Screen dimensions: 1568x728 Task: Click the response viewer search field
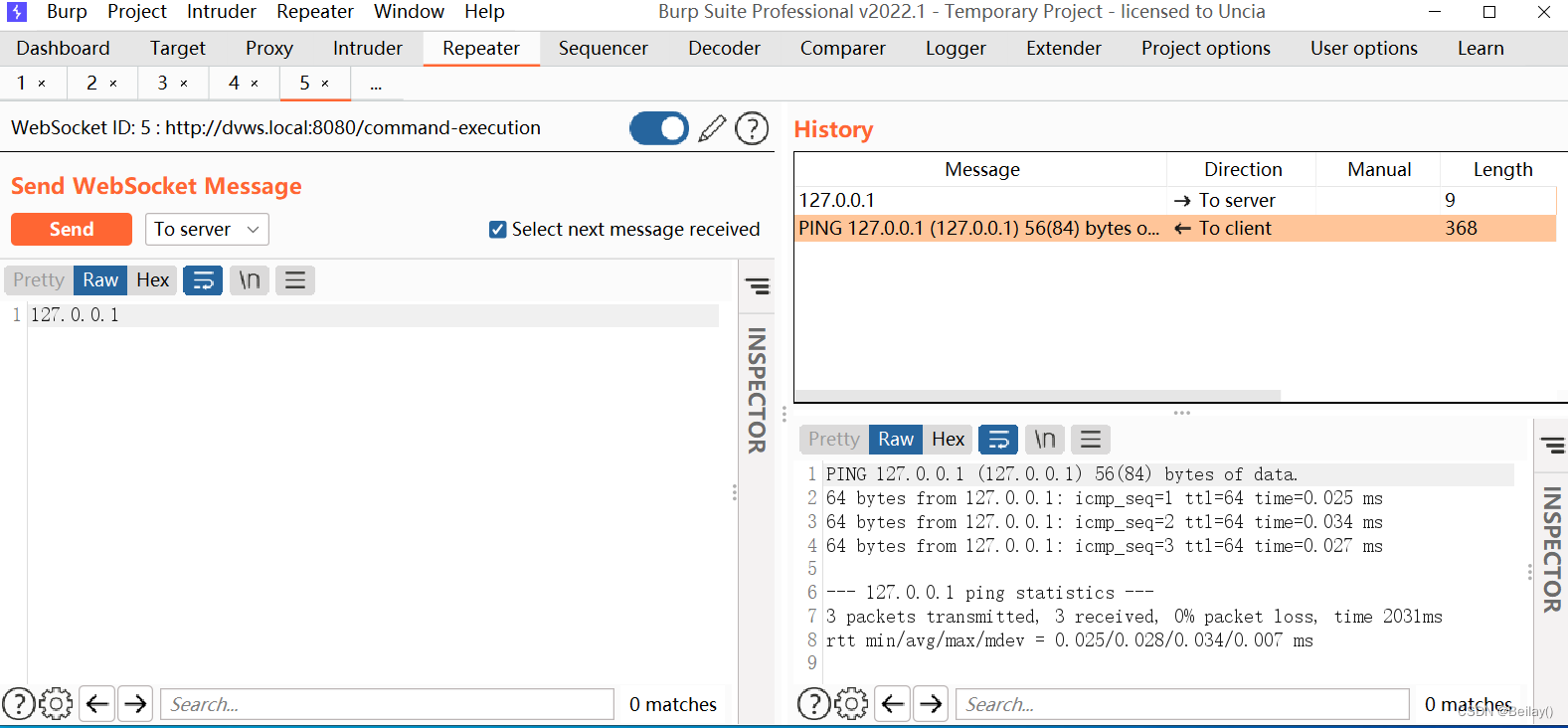1182,704
